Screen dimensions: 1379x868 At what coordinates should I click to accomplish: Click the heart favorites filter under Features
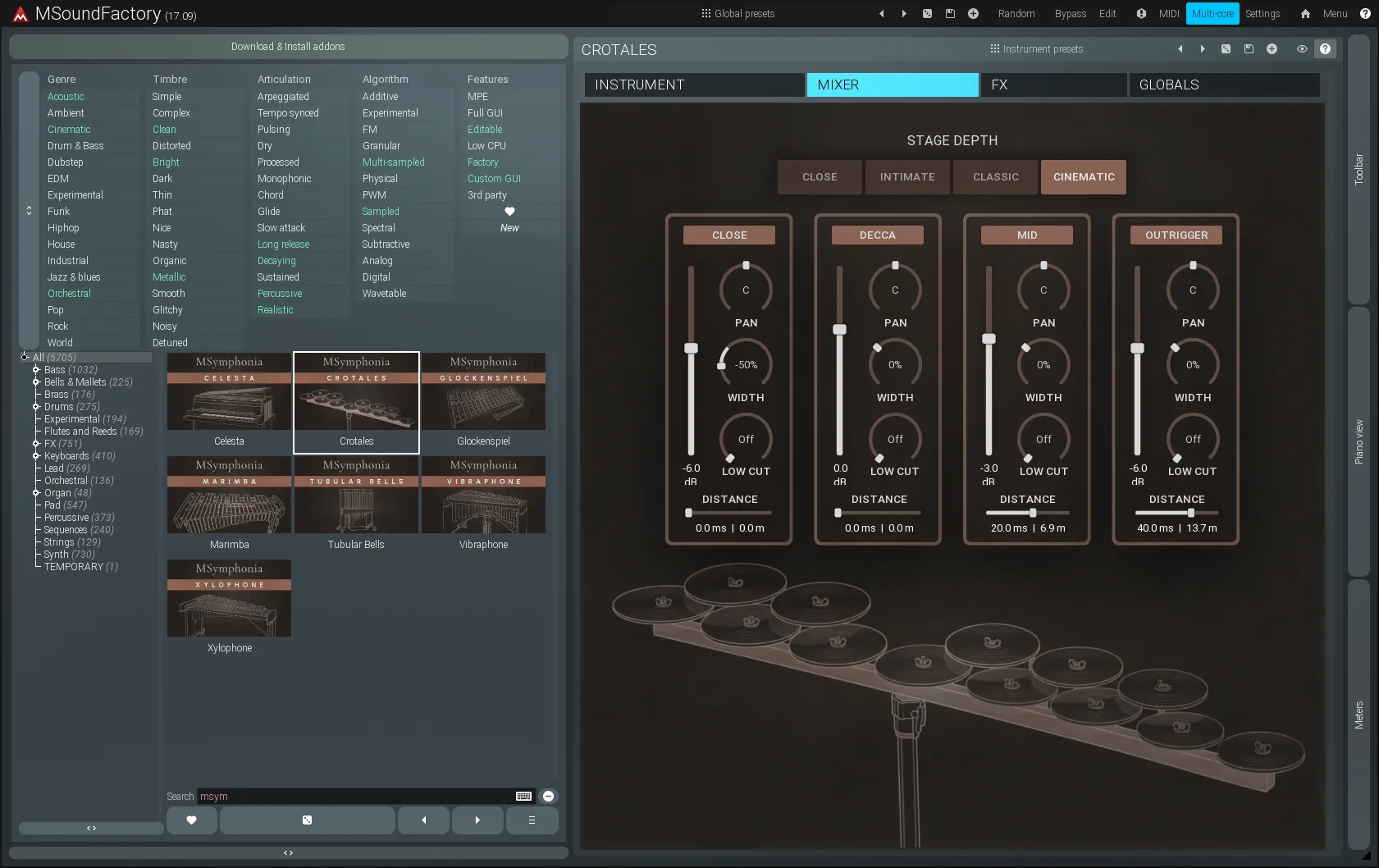click(509, 212)
